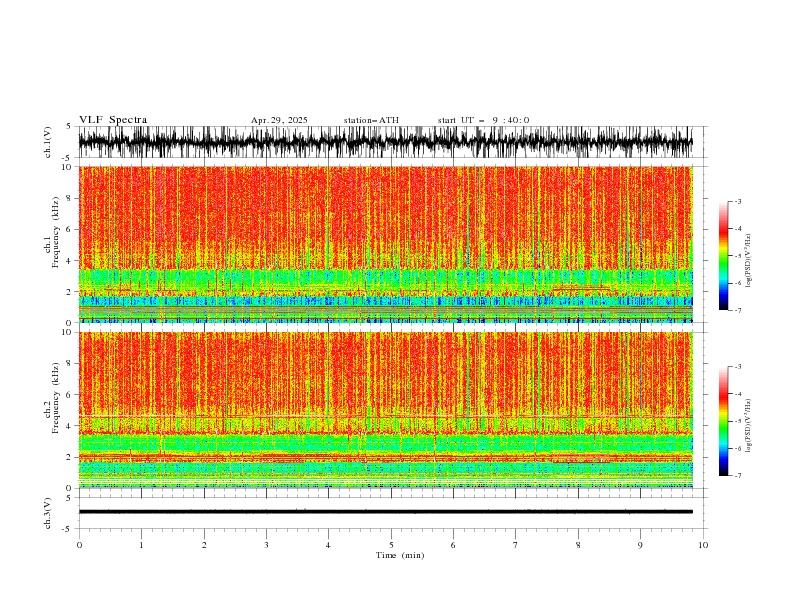Click ch.1 frequency tick label '8'
Image resolution: width=792 pixels, height=612 pixels.
(x=70, y=198)
